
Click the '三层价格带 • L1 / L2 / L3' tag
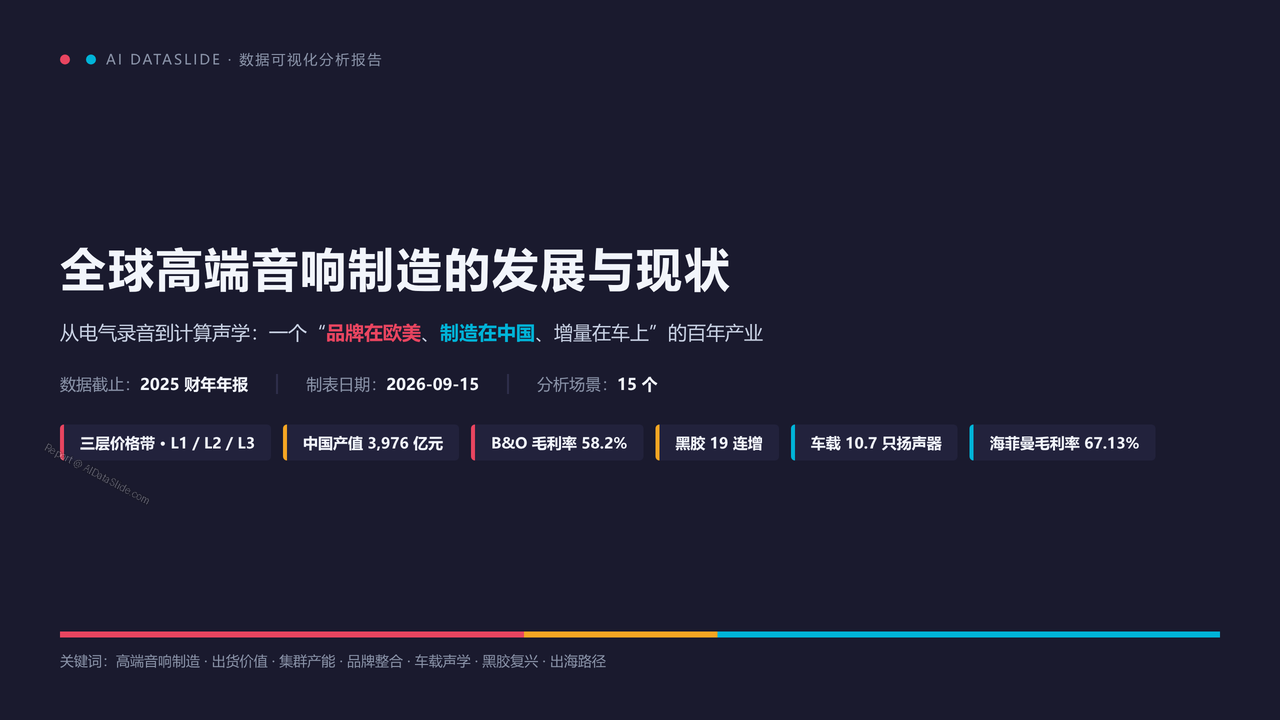[165, 443]
